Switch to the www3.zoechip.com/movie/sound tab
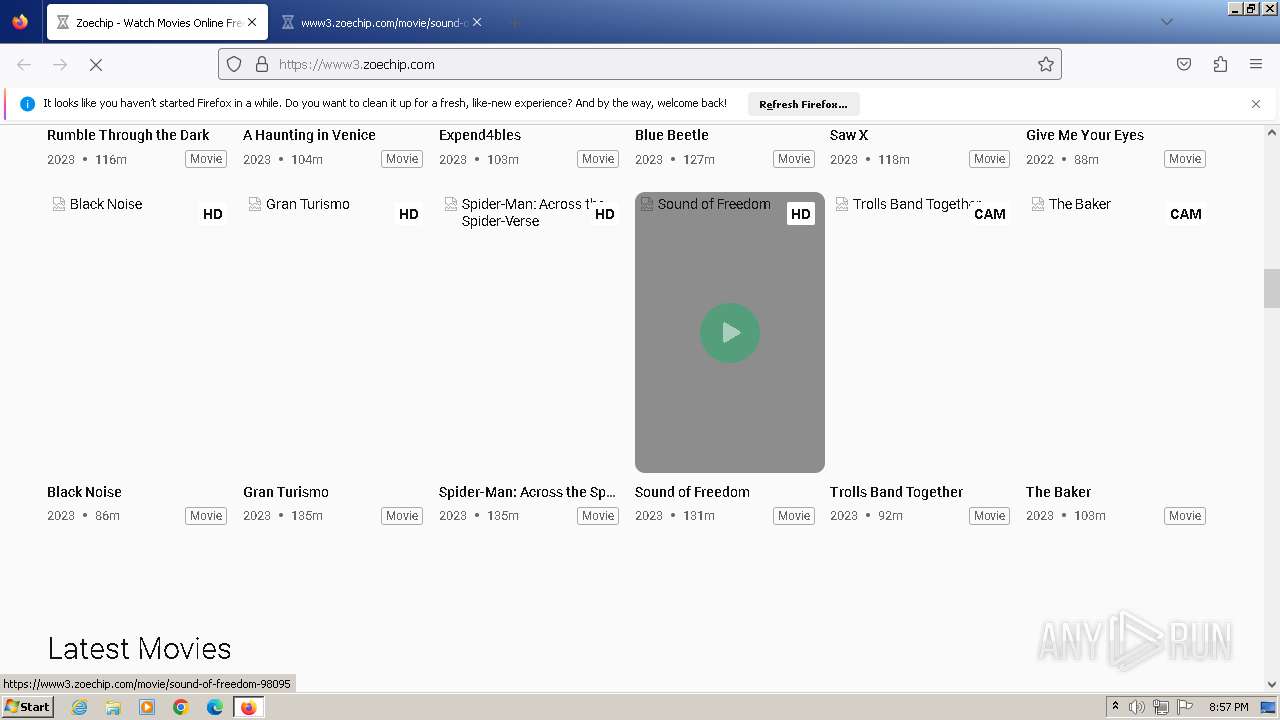This screenshot has height=720, width=1280. pos(380,22)
